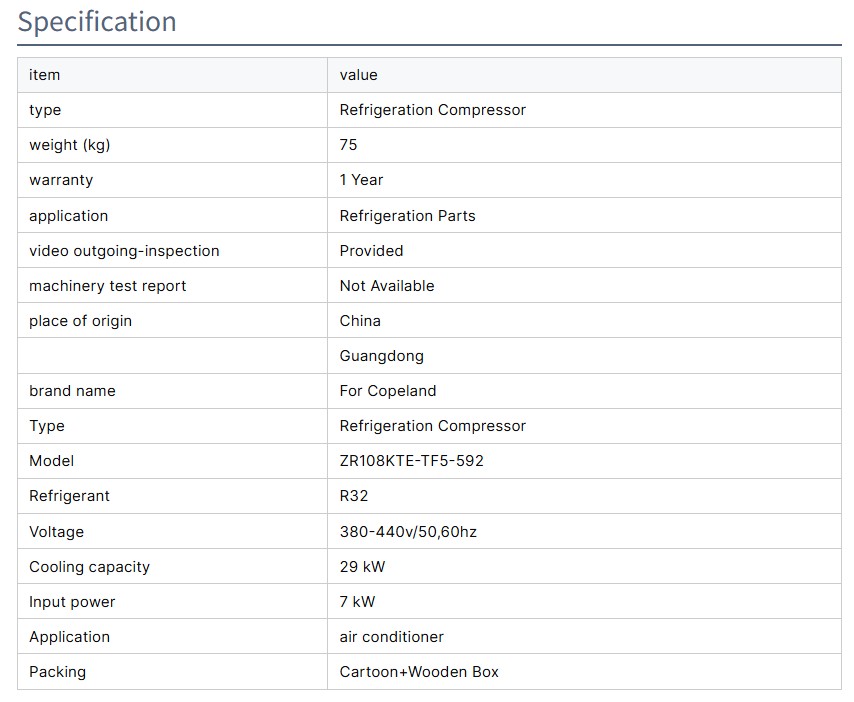Click the 7 kW input power value
This screenshot has width=854, height=702.
pyautogui.click(x=357, y=602)
